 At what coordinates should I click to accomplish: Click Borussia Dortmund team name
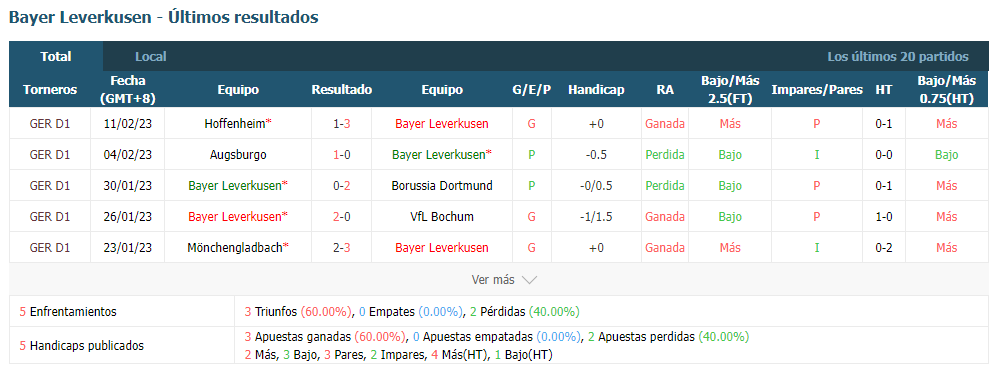point(442,186)
